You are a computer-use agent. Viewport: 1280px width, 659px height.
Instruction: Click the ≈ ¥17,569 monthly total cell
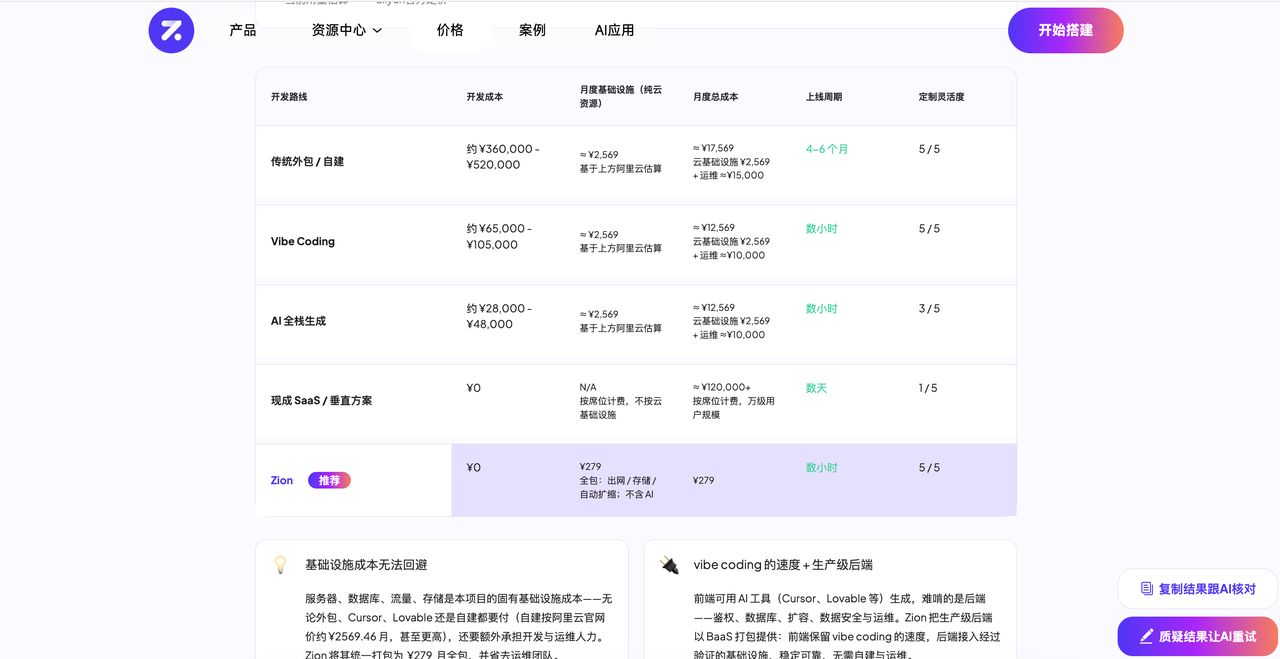[x=731, y=161]
